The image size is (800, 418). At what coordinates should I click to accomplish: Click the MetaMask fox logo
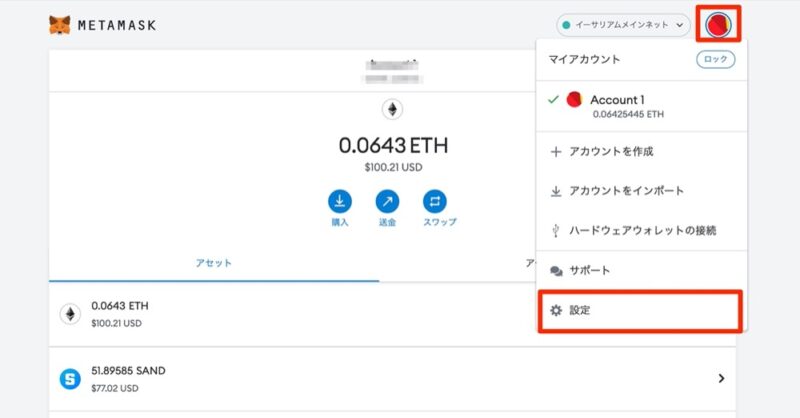(60, 25)
